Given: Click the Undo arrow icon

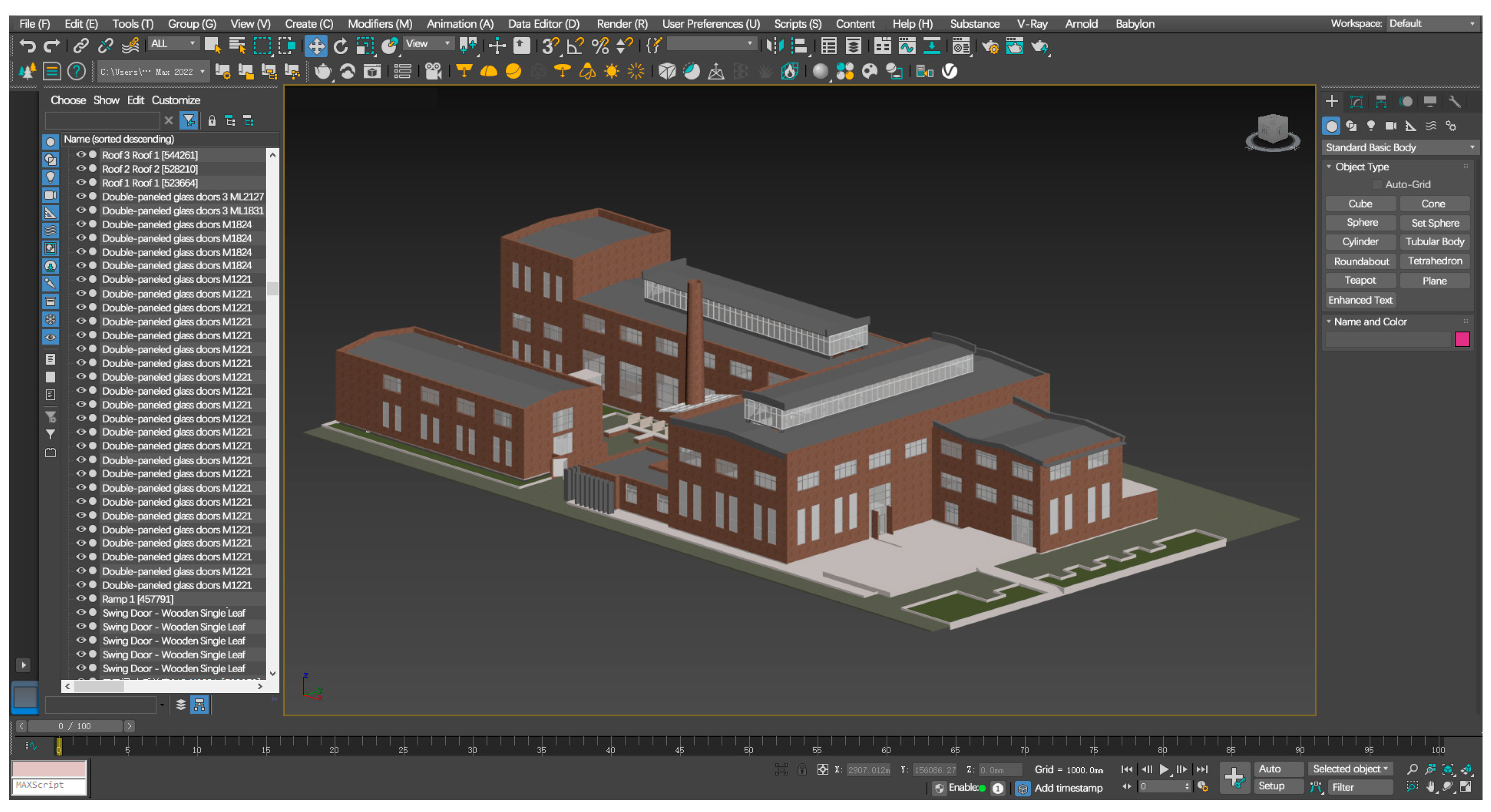Looking at the screenshot, I should click(27, 45).
